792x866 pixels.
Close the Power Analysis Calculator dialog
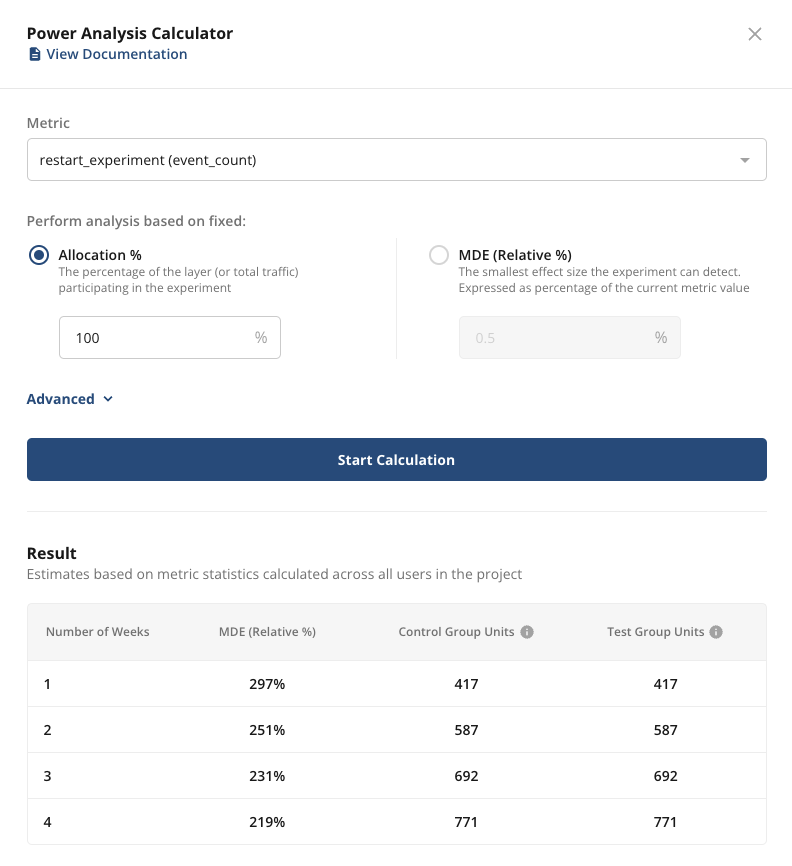[x=755, y=34]
